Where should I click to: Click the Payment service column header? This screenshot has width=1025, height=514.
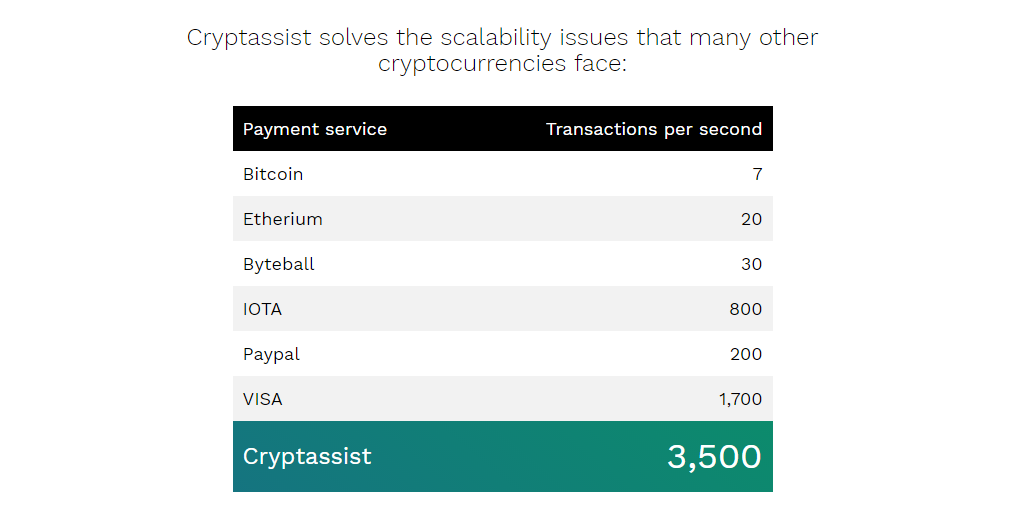pyautogui.click(x=314, y=129)
